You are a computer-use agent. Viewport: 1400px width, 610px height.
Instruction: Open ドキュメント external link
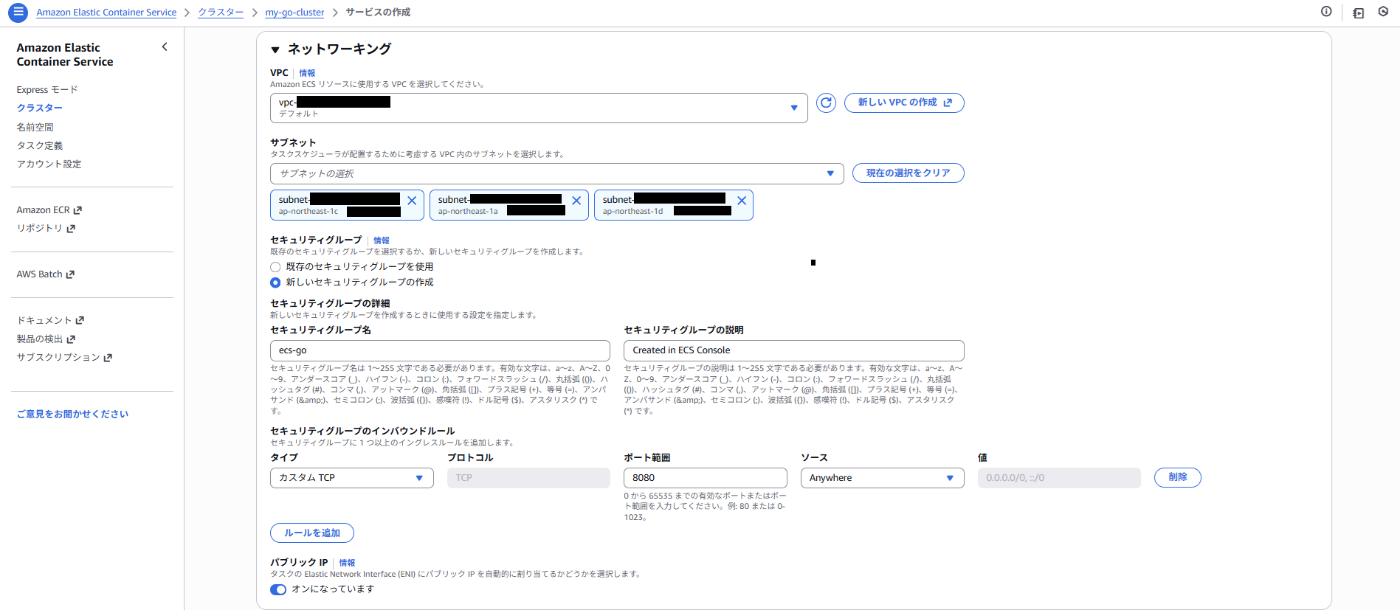pos(51,320)
